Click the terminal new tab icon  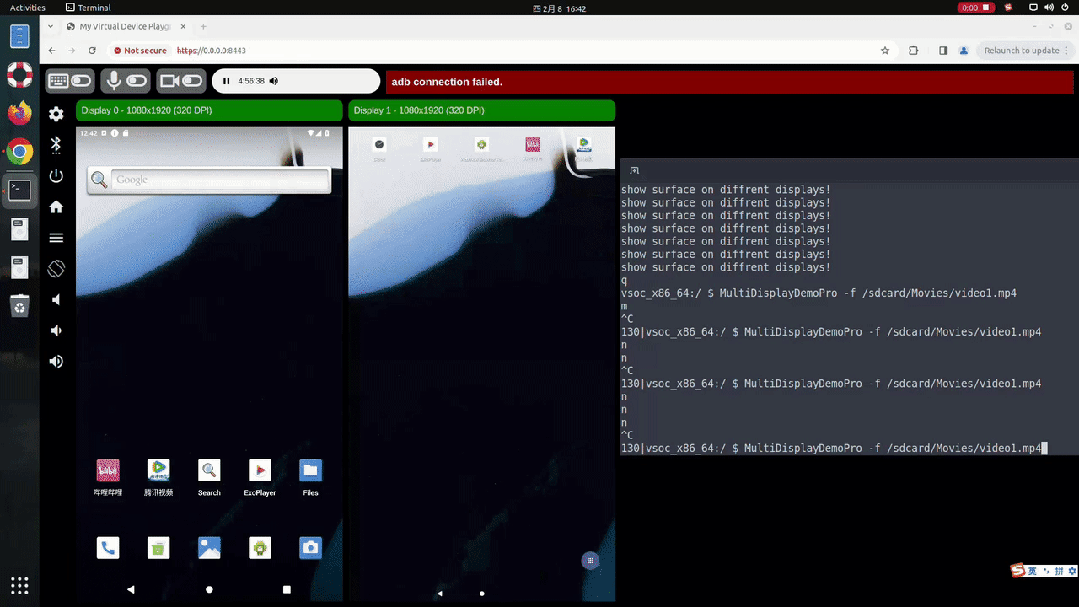point(634,171)
